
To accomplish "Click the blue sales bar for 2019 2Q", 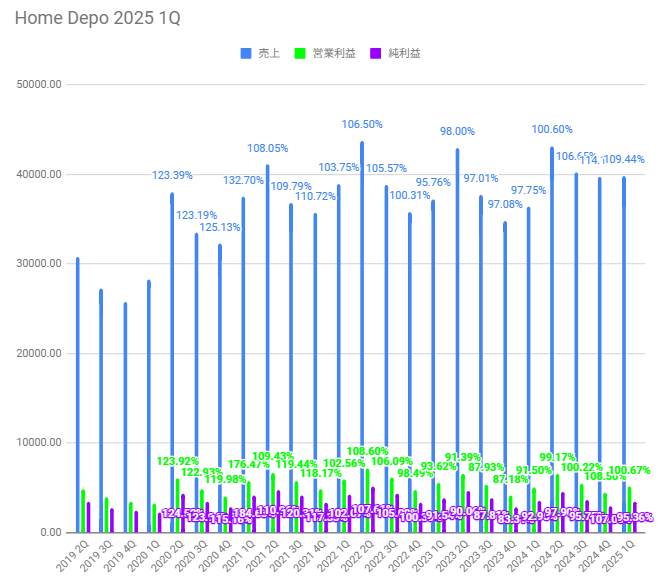I will pos(78,395).
